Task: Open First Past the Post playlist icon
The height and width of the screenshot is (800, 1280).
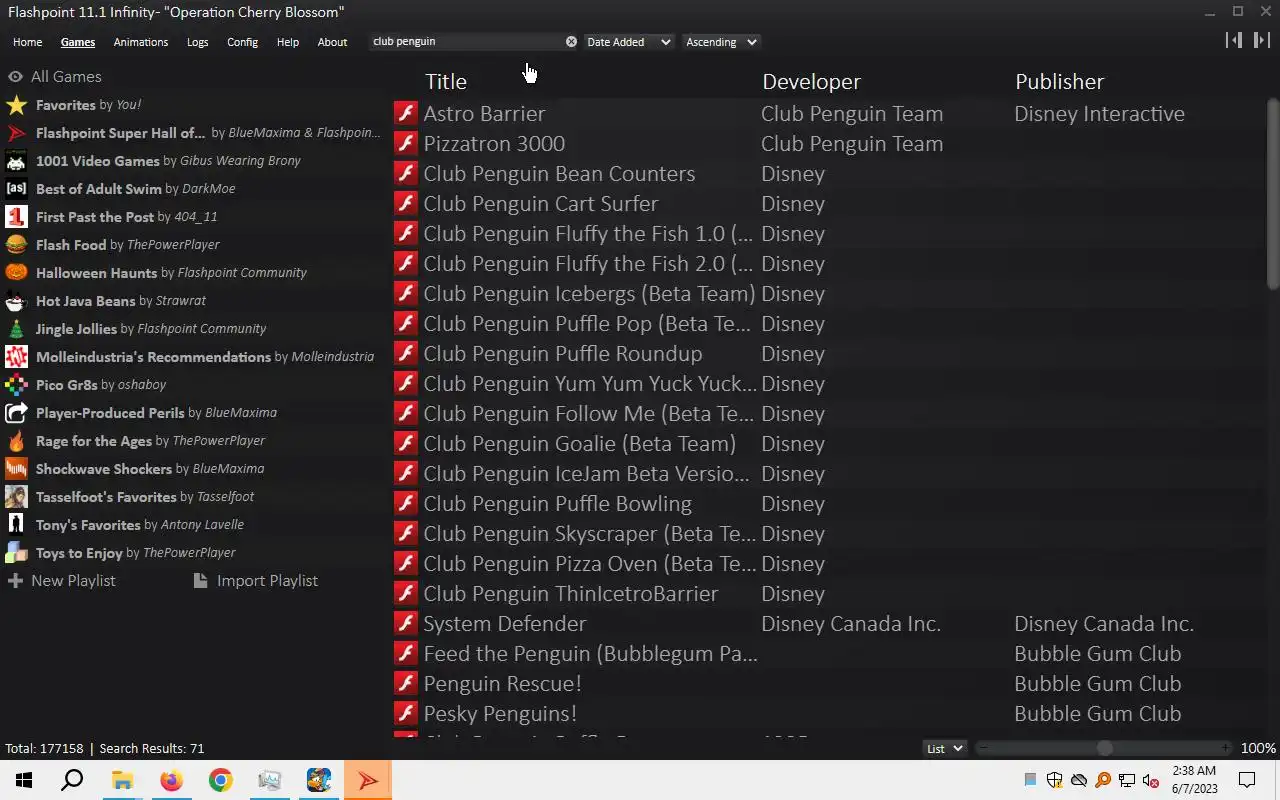Action: 16,217
